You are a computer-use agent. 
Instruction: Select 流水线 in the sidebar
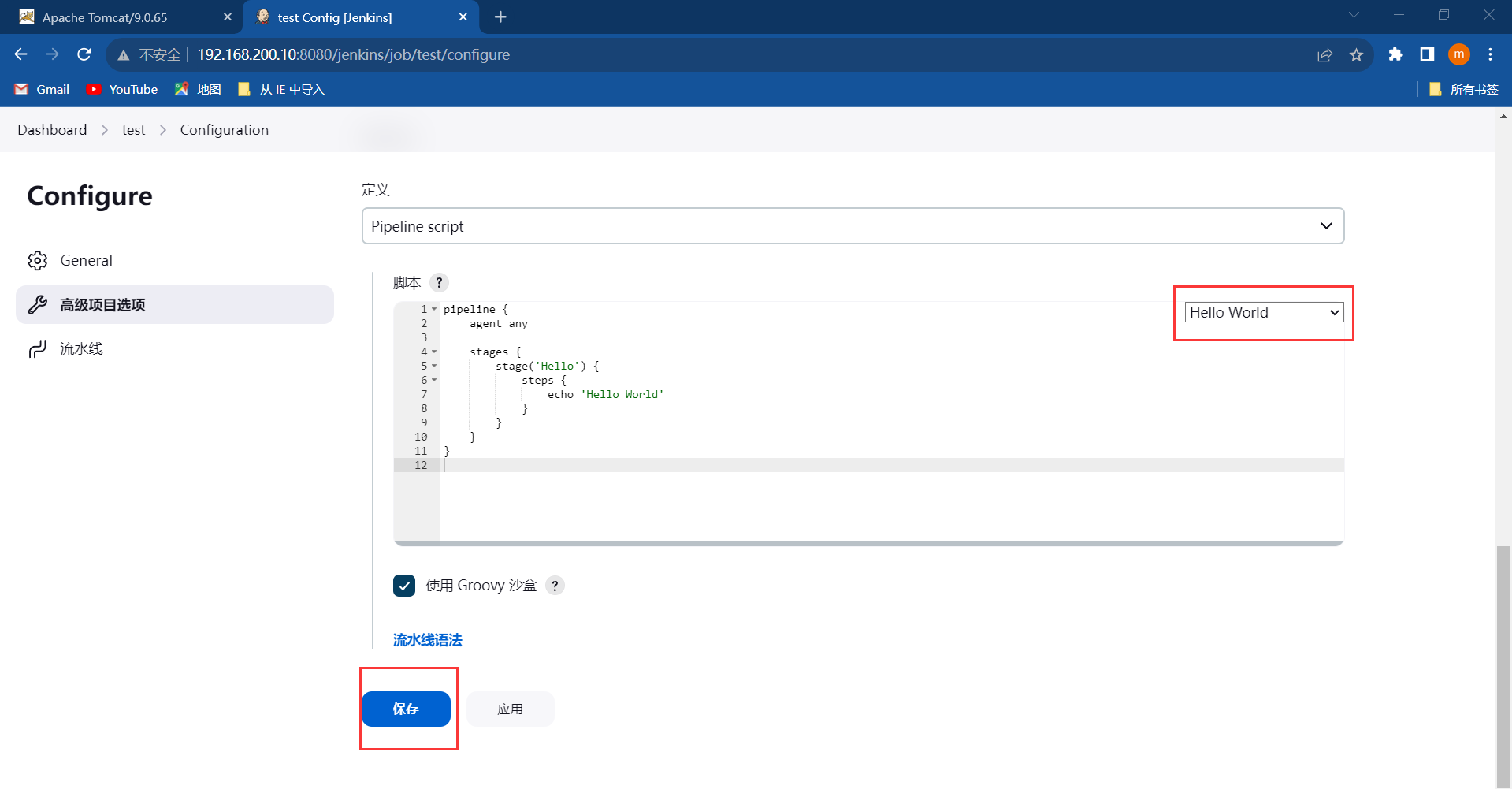click(175, 349)
